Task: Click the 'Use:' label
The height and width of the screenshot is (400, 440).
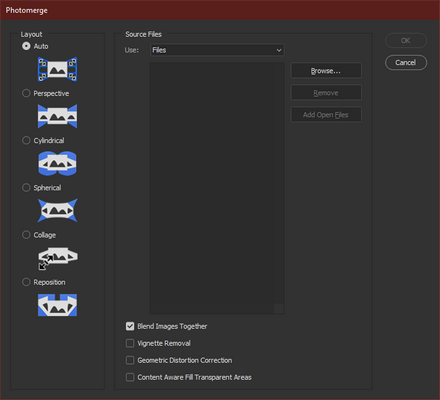Action: pyautogui.click(x=131, y=50)
